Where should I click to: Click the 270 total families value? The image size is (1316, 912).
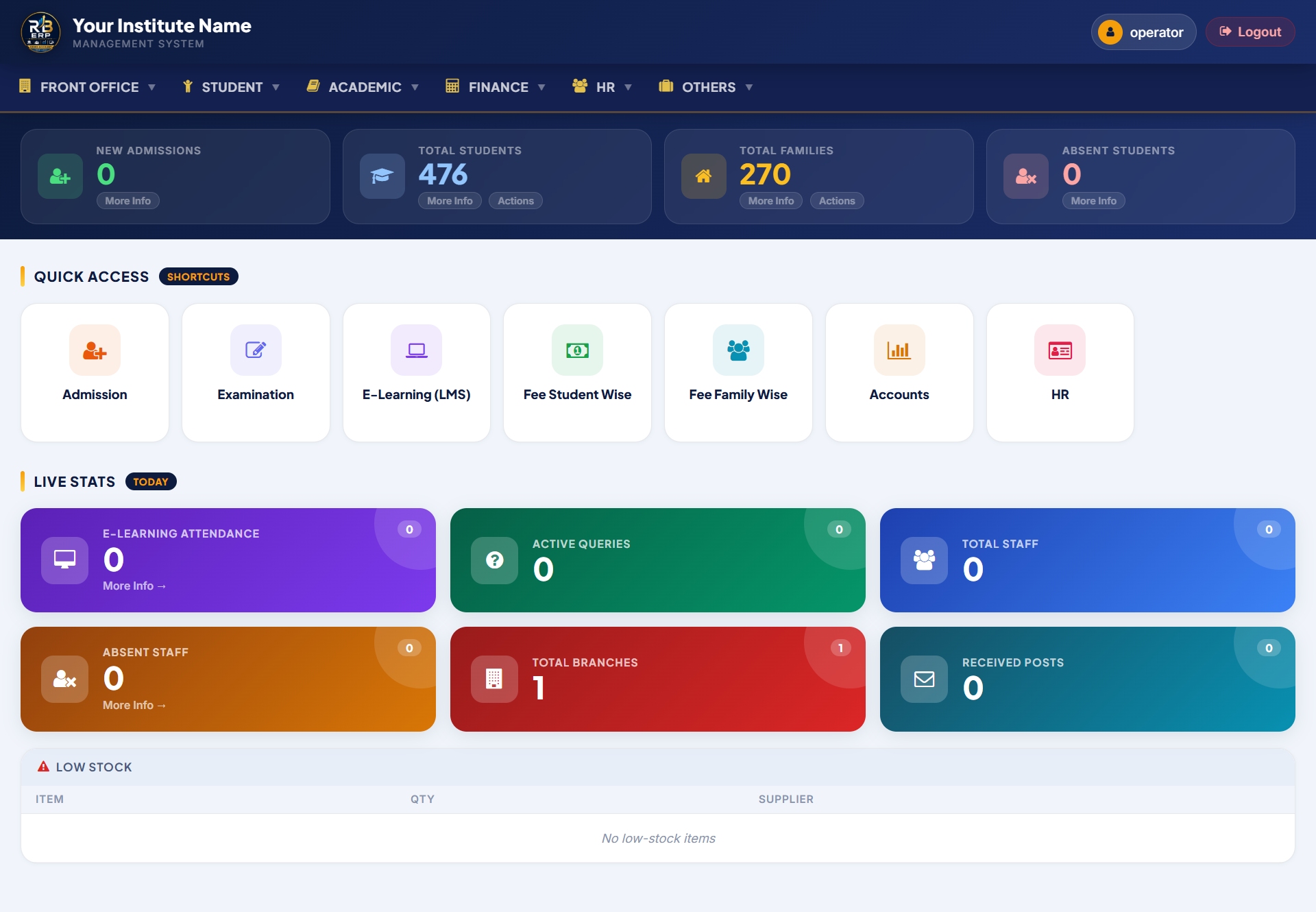[x=765, y=174]
